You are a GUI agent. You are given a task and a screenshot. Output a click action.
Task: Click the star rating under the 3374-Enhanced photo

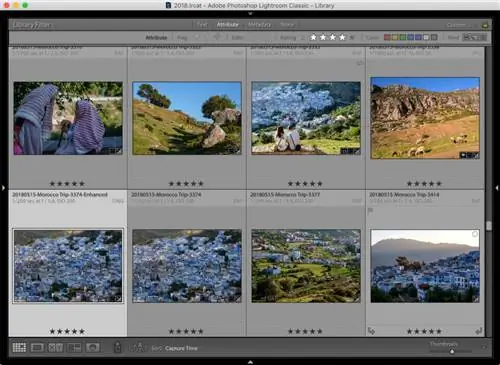67,331
